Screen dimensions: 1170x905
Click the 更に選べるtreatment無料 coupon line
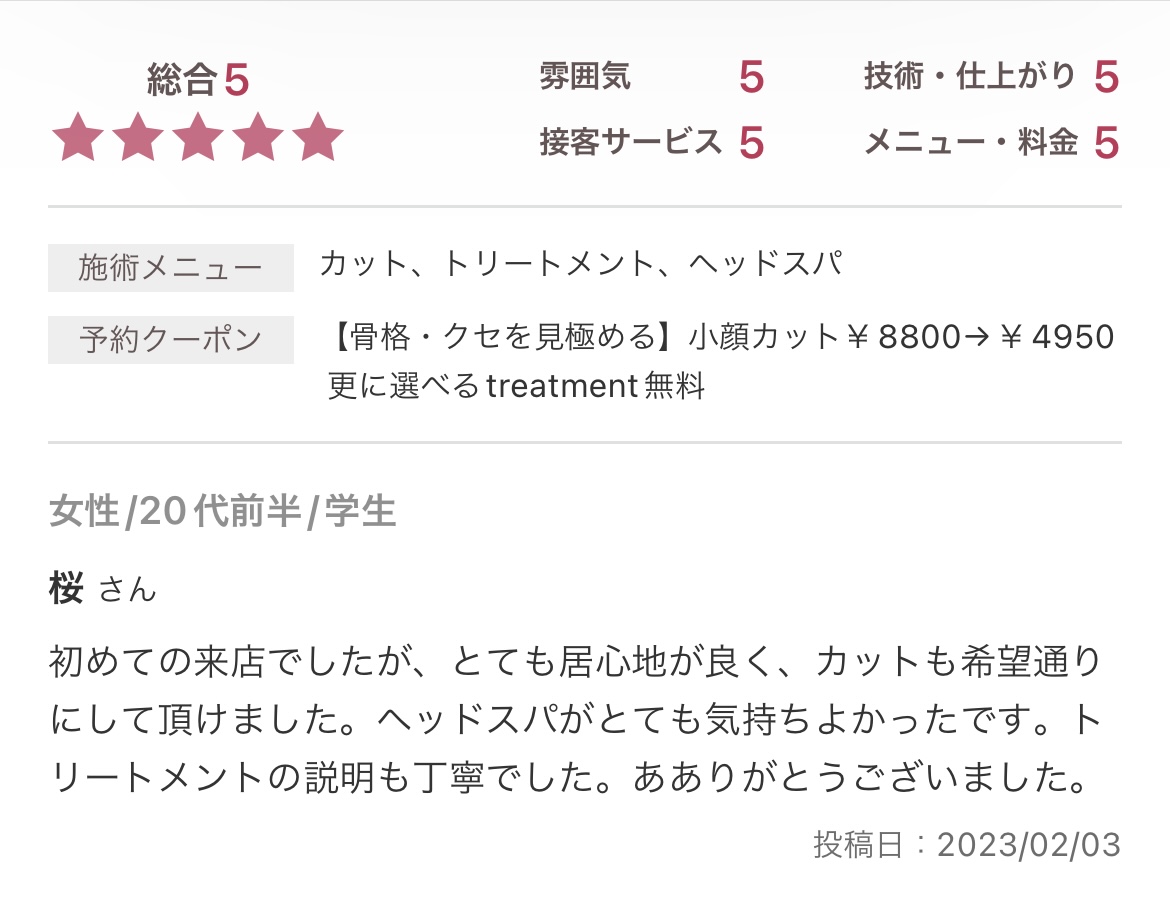(x=516, y=386)
